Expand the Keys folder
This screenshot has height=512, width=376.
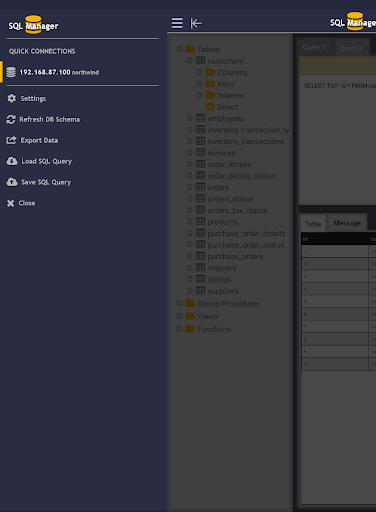(x=199, y=83)
